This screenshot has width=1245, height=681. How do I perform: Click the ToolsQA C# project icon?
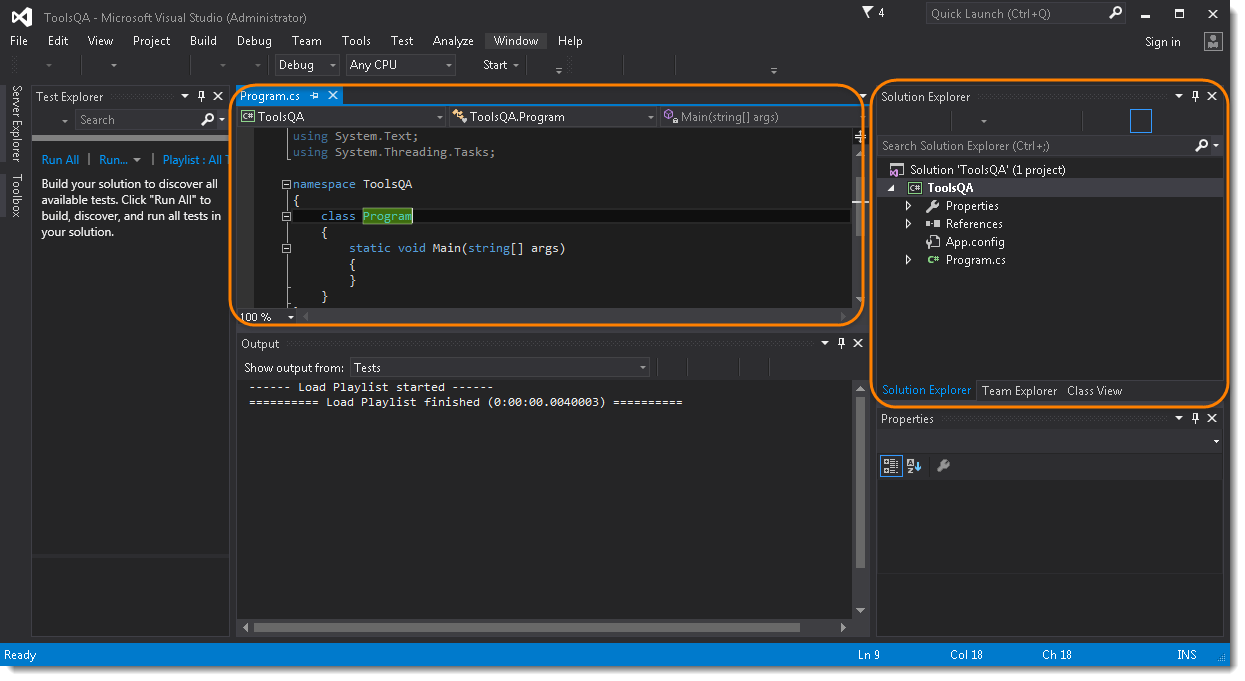tap(914, 188)
